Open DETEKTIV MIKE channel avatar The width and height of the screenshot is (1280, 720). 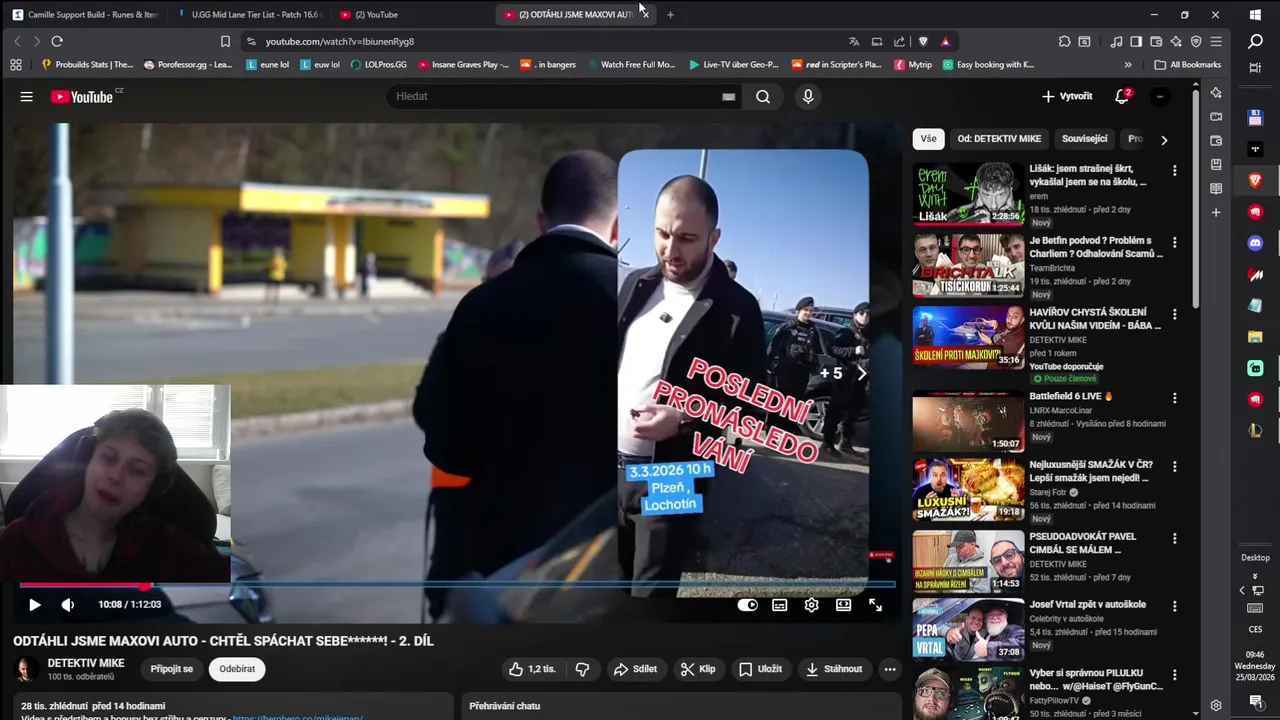[x=27, y=669]
